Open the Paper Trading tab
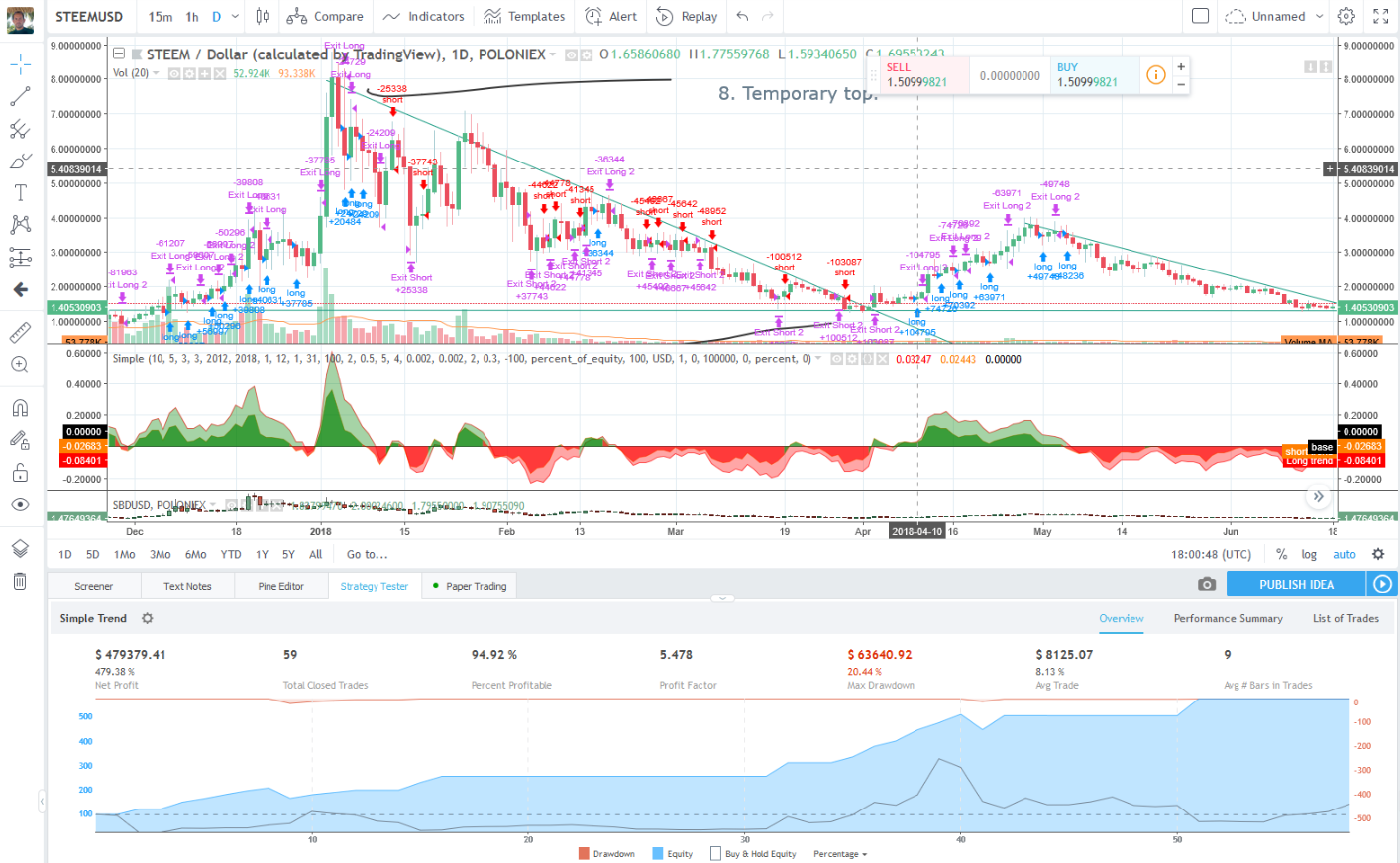The height and width of the screenshot is (863, 1400). coord(471,586)
